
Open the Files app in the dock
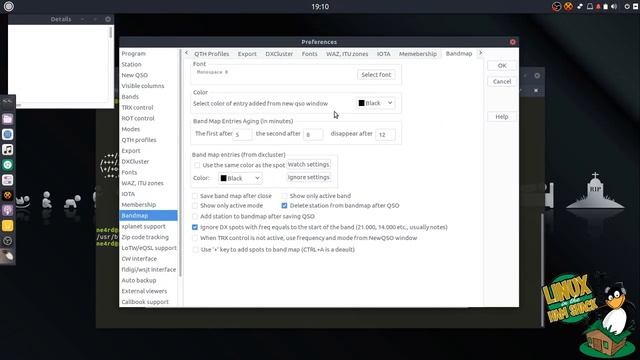point(7,119)
